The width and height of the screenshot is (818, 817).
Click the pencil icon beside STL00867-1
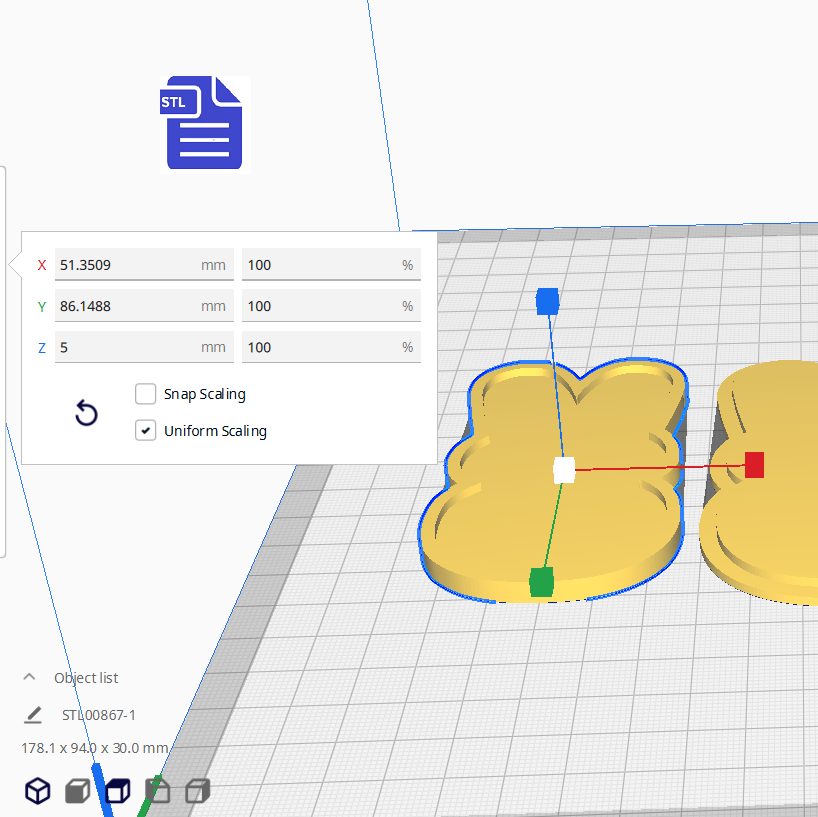point(32,714)
